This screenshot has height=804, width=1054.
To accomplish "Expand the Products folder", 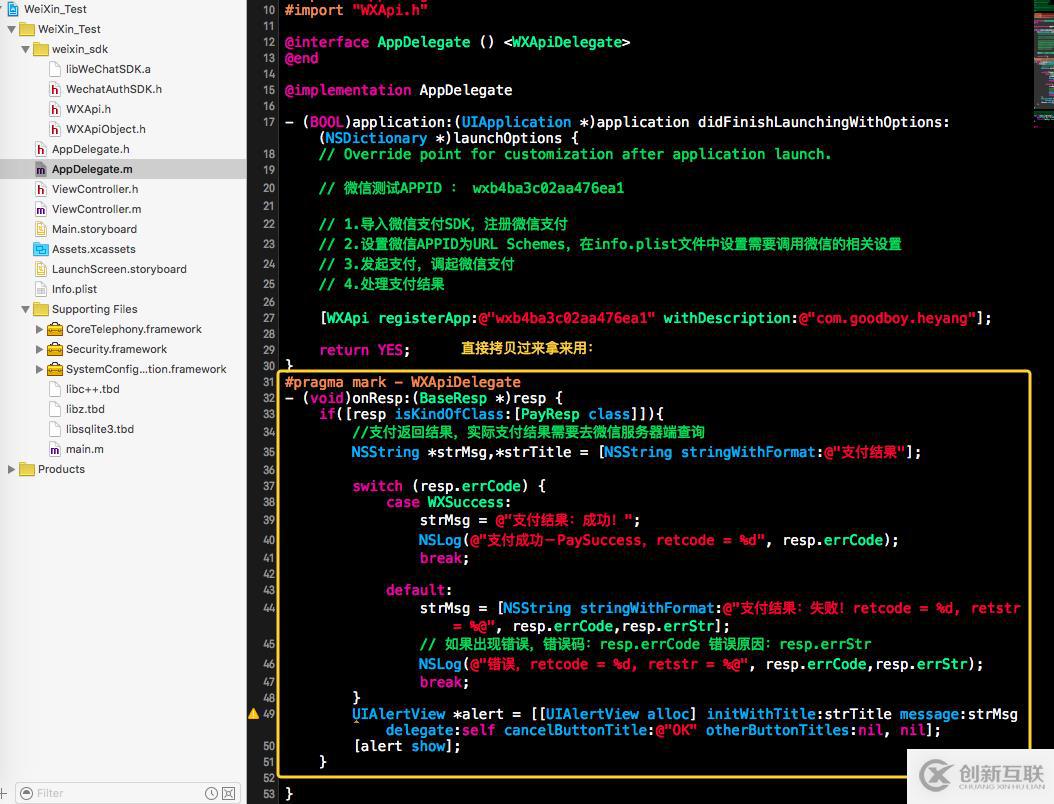I will point(11,469).
